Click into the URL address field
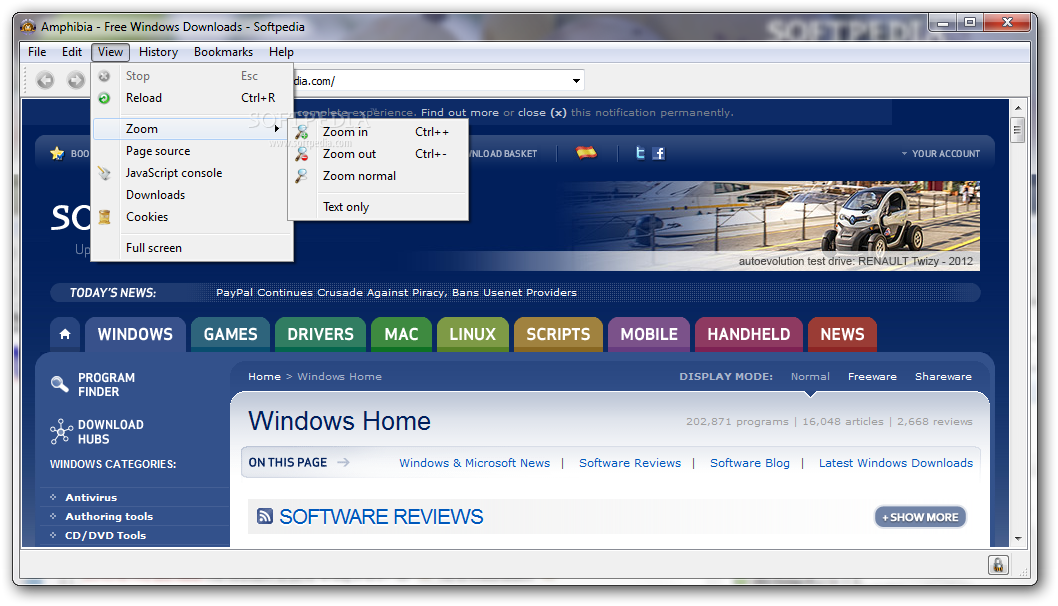 click(x=432, y=81)
